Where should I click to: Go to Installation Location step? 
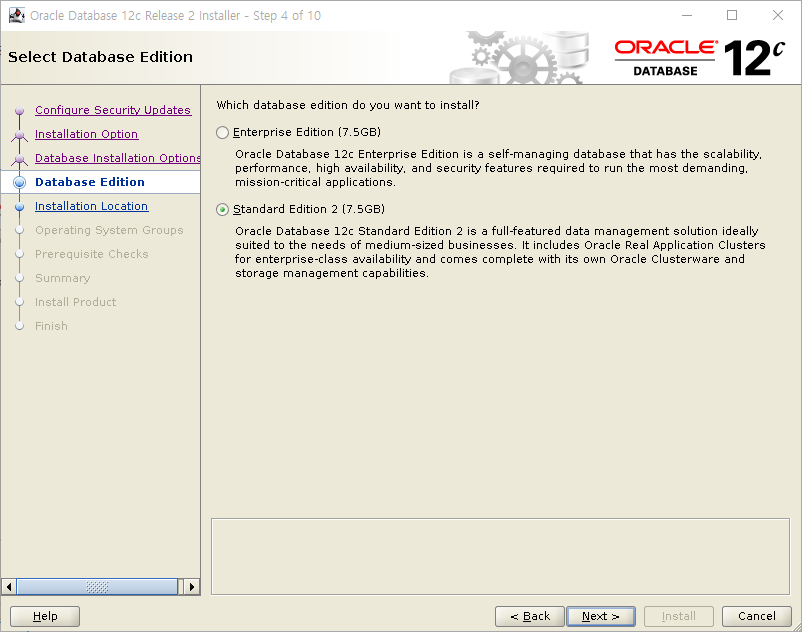92,206
